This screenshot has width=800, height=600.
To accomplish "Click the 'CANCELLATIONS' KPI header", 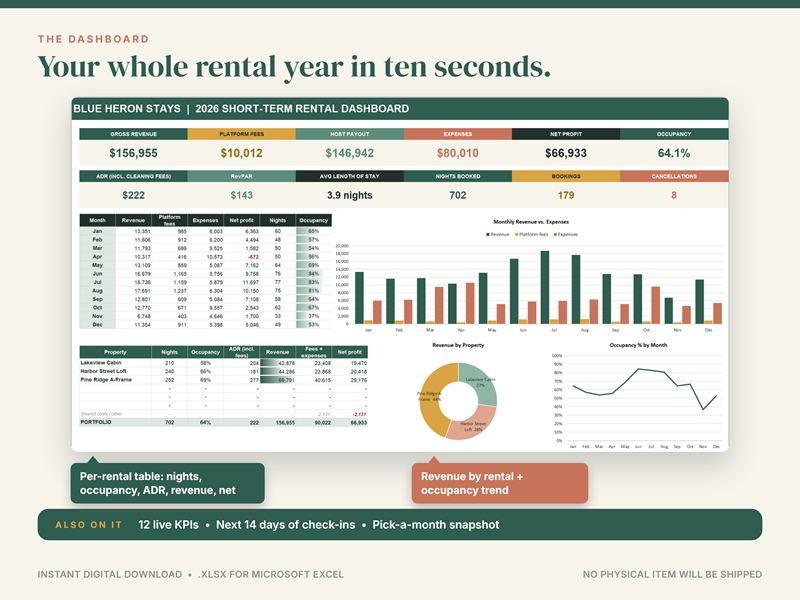I will pos(674,176).
